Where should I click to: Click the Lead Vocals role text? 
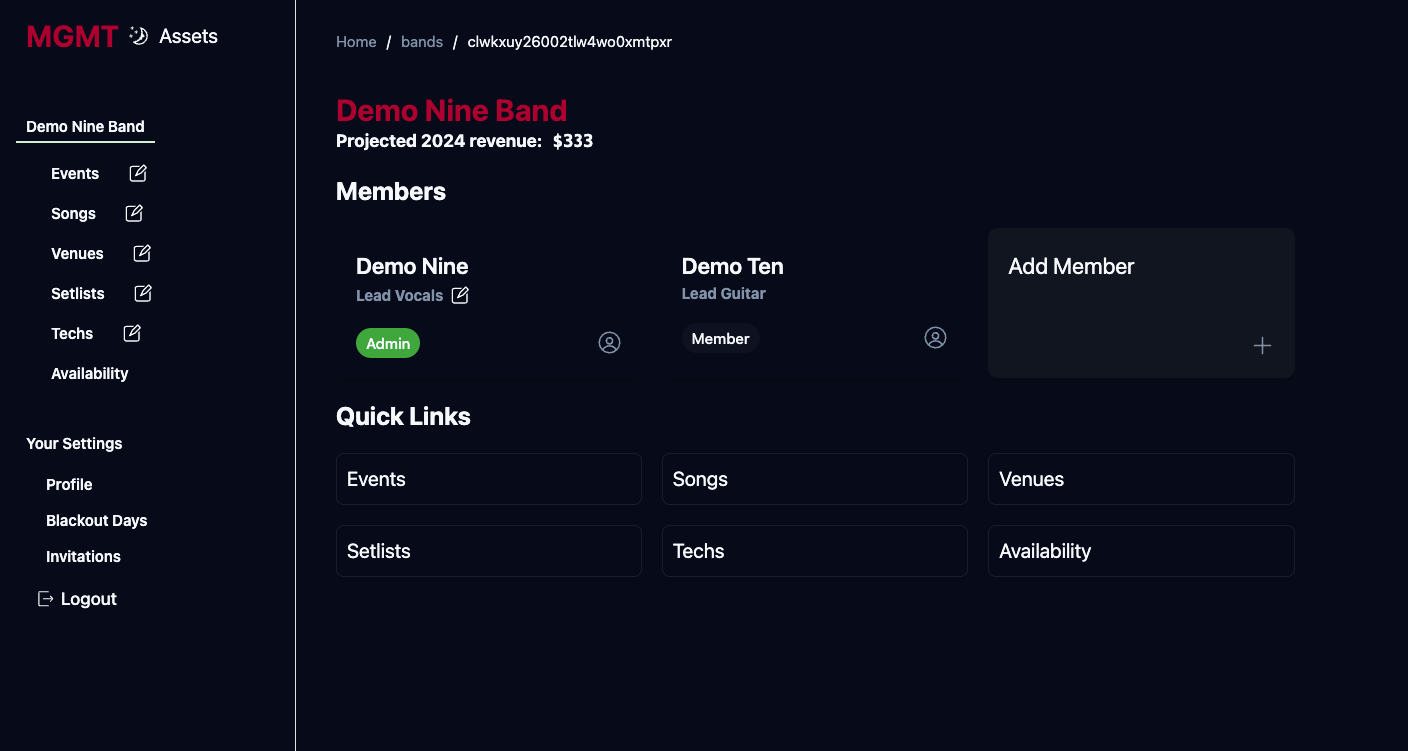click(x=400, y=296)
